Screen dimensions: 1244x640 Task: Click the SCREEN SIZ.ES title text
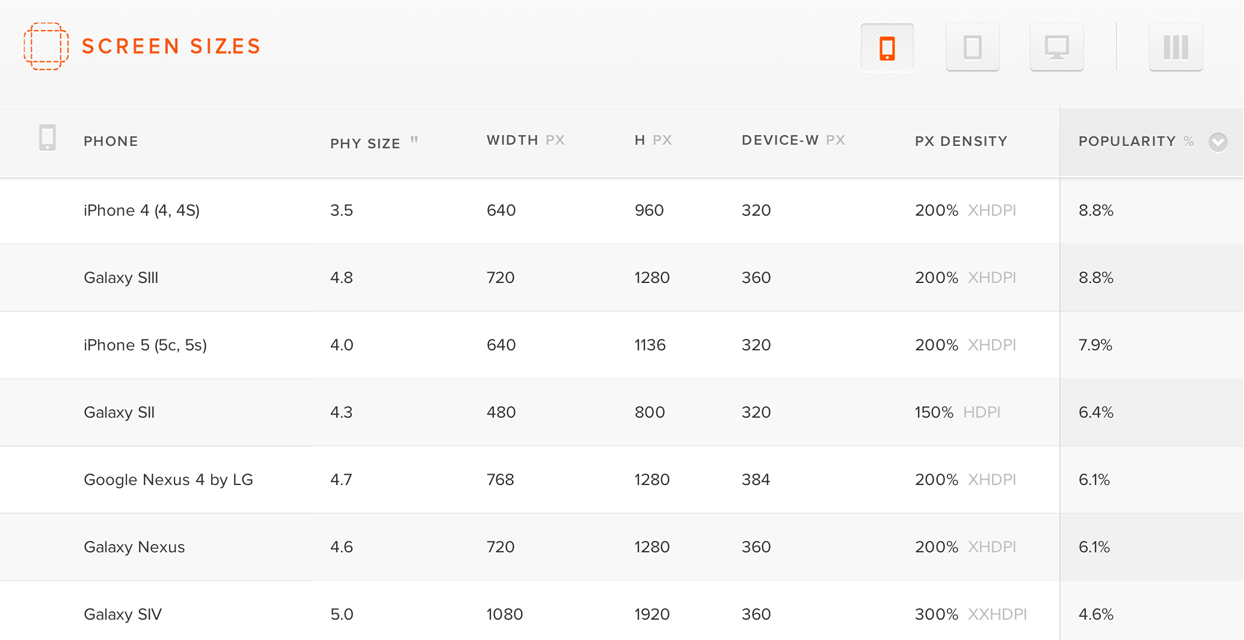click(171, 46)
